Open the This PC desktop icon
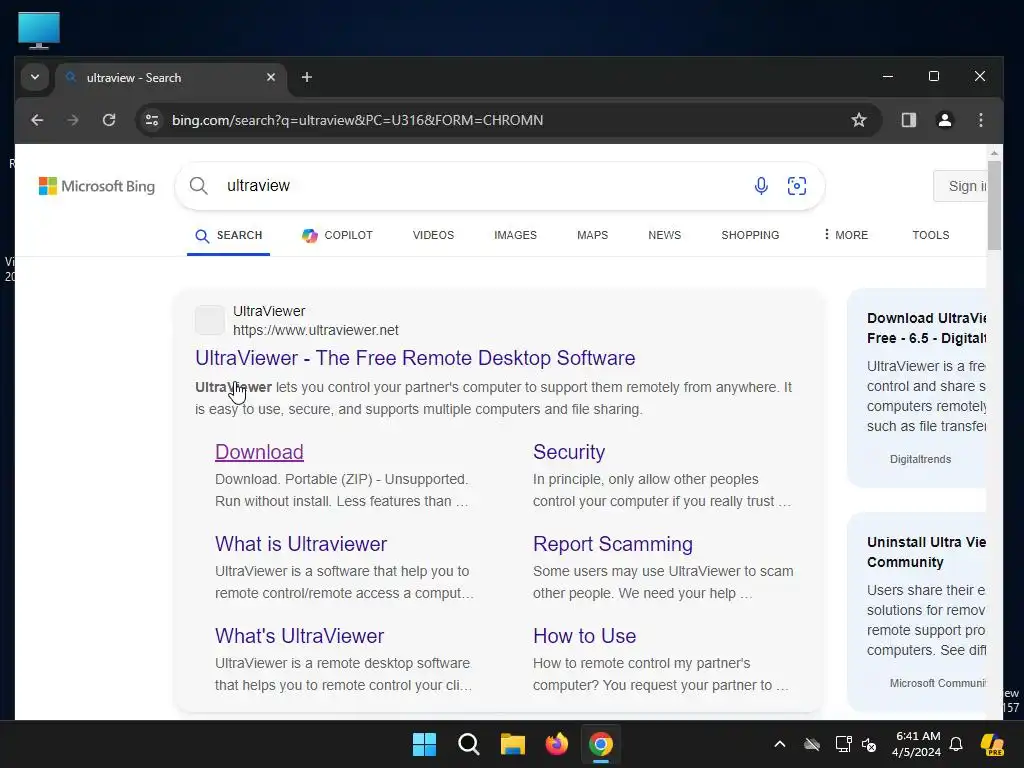 click(39, 30)
